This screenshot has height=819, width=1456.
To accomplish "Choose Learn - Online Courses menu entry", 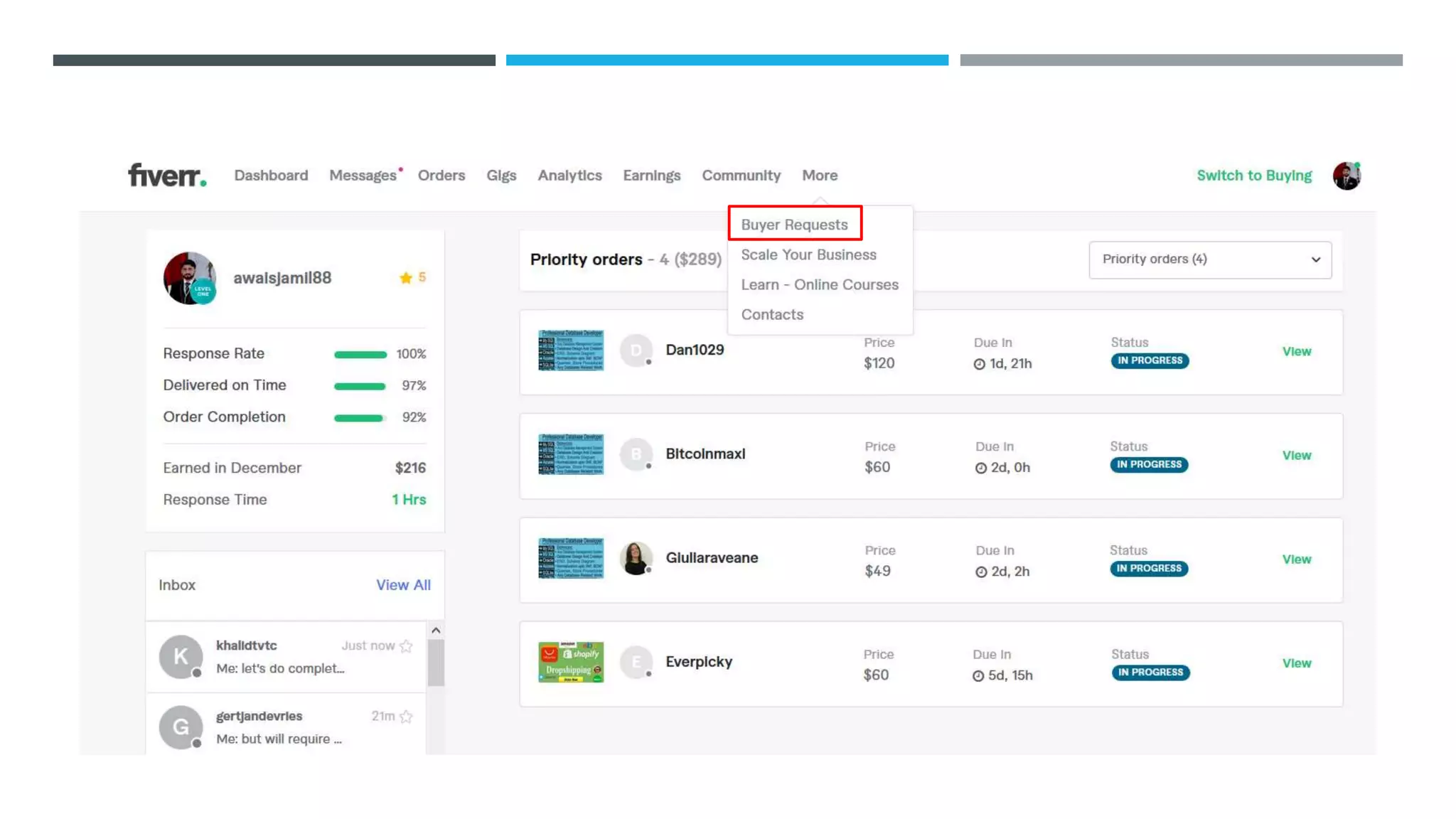I will 820,284.
